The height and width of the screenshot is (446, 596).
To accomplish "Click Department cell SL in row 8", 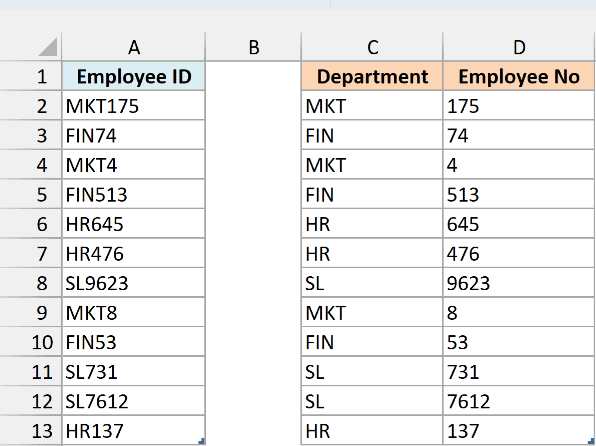I will click(372, 283).
